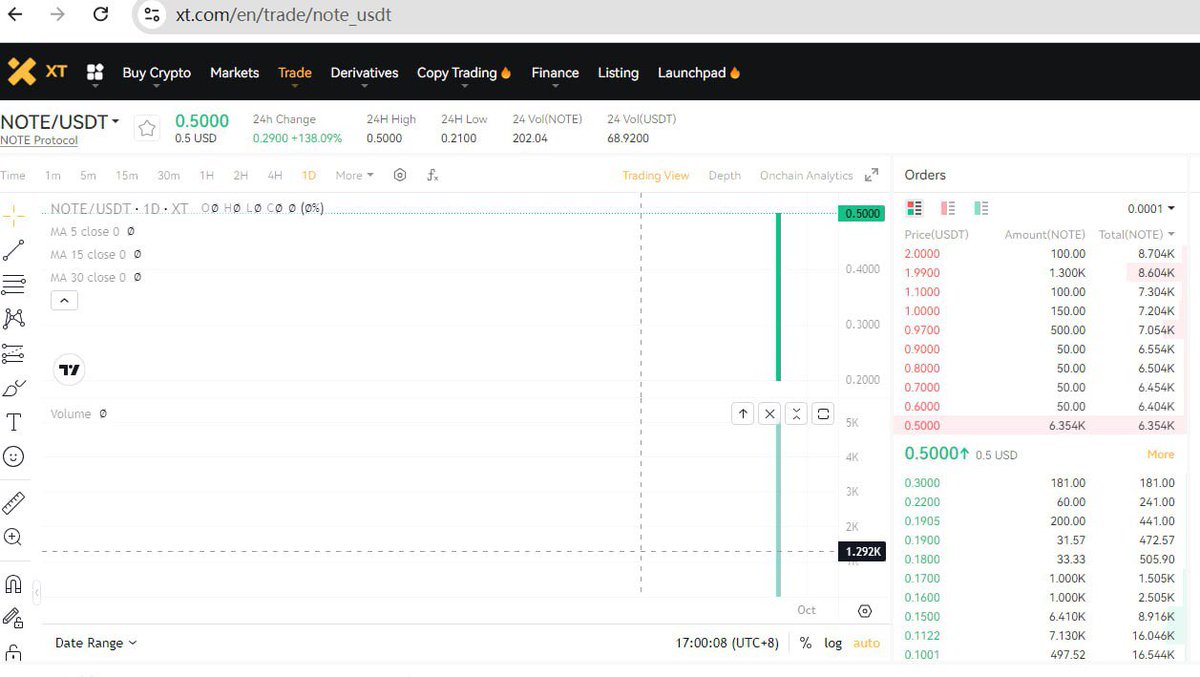Open time axis settings gear
The width and height of the screenshot is (1200, 677).
(x=865, y=611)
